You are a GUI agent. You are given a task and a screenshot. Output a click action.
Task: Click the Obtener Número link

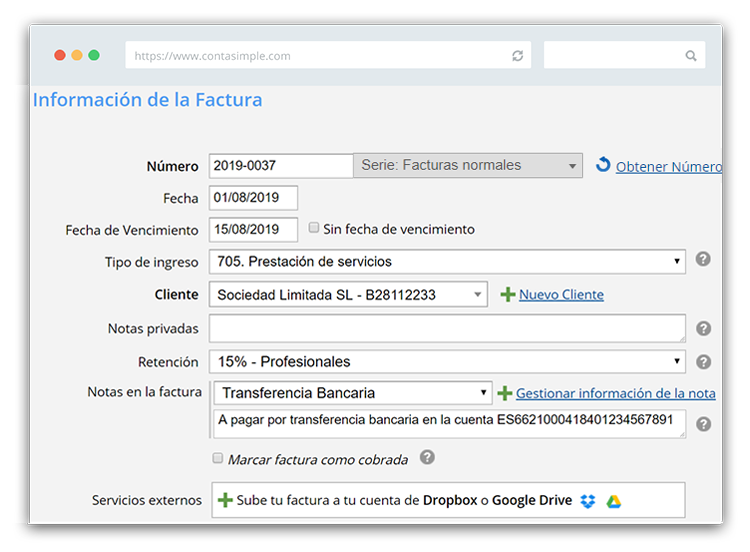(x=669, y=166)
